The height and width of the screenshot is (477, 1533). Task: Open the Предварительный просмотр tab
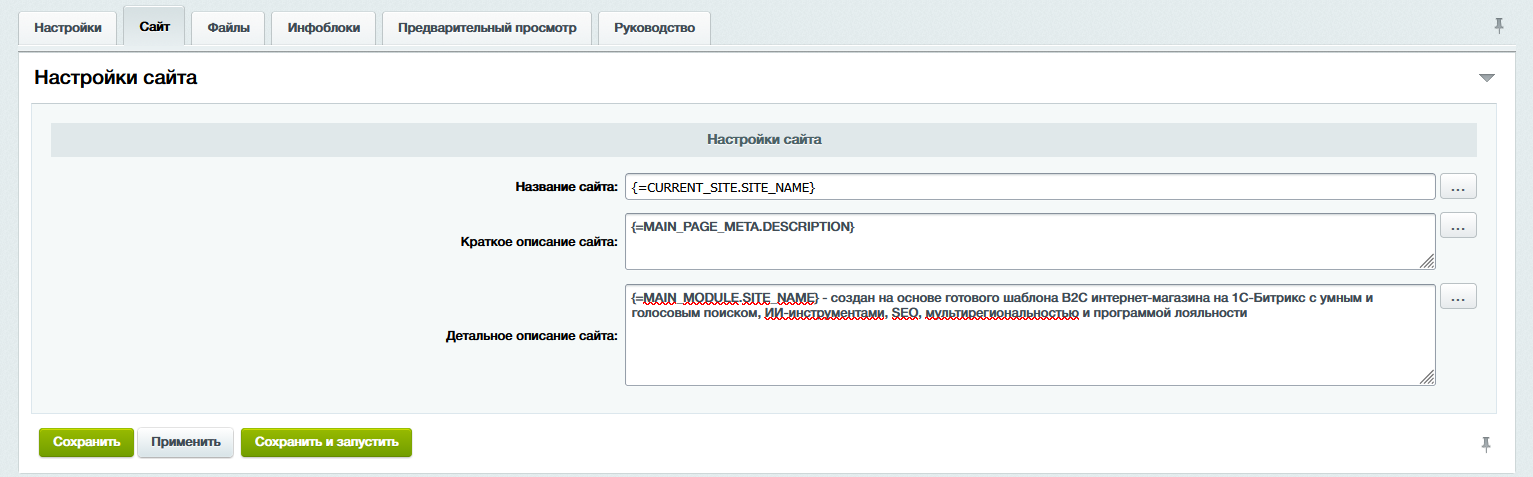tap(487, 28)
